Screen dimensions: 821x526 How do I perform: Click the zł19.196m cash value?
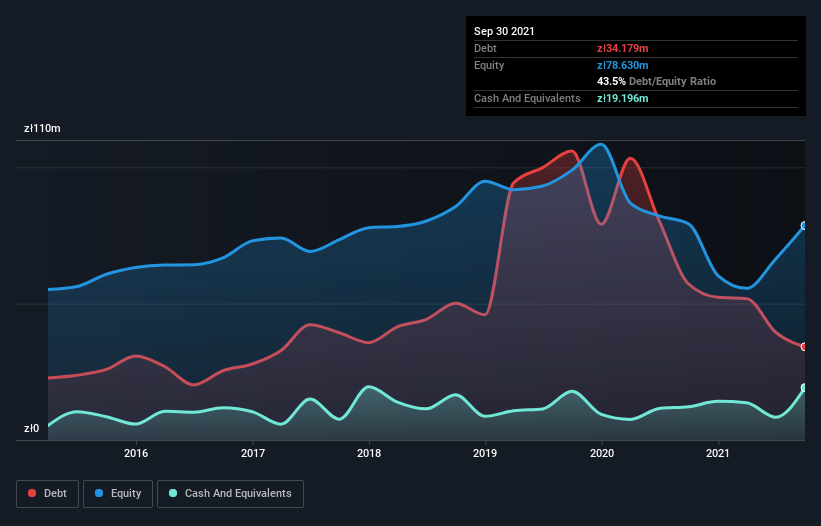point(623,98)
